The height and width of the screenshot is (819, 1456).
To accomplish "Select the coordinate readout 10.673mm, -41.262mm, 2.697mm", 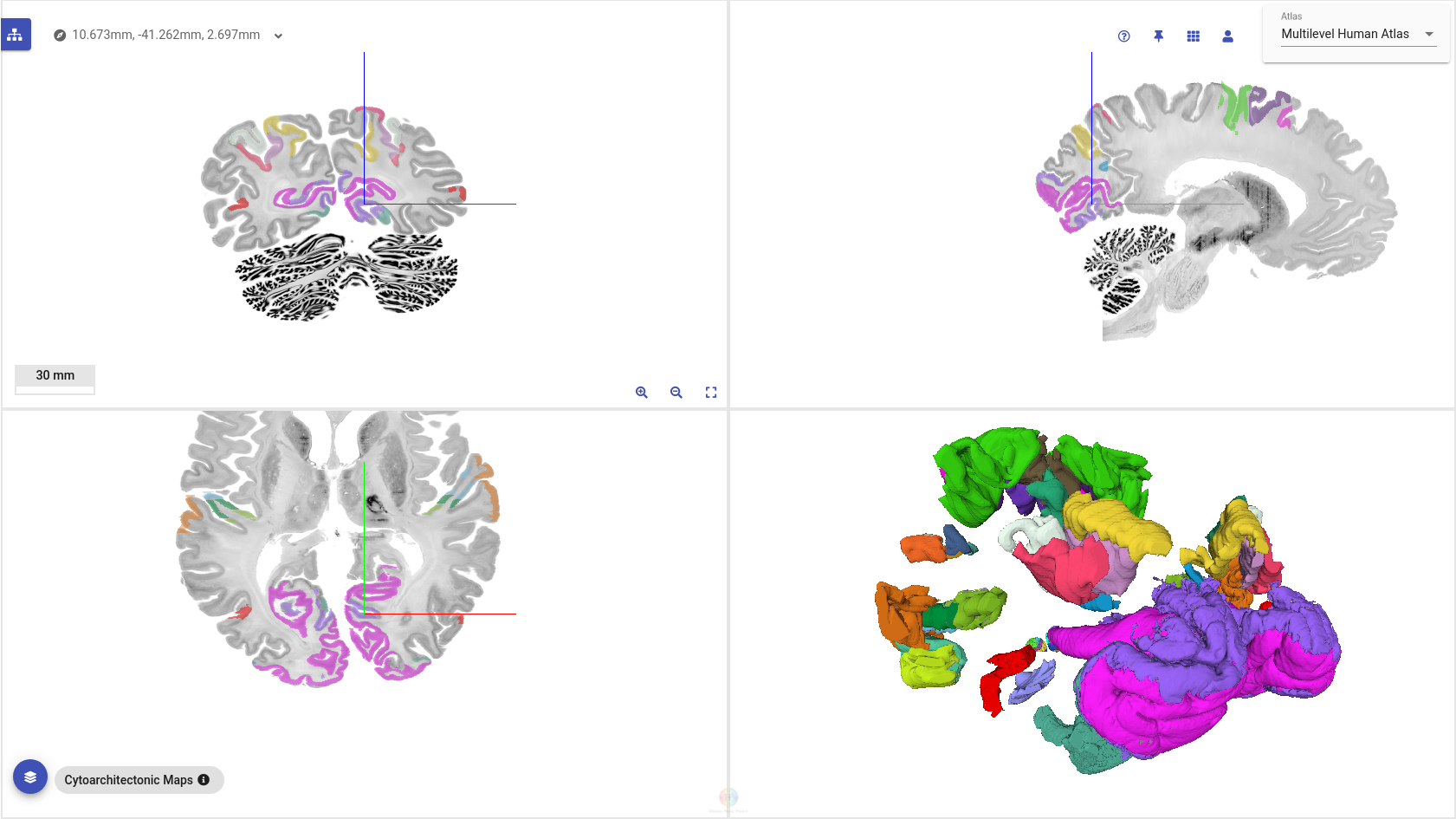I will click(166, 35).
